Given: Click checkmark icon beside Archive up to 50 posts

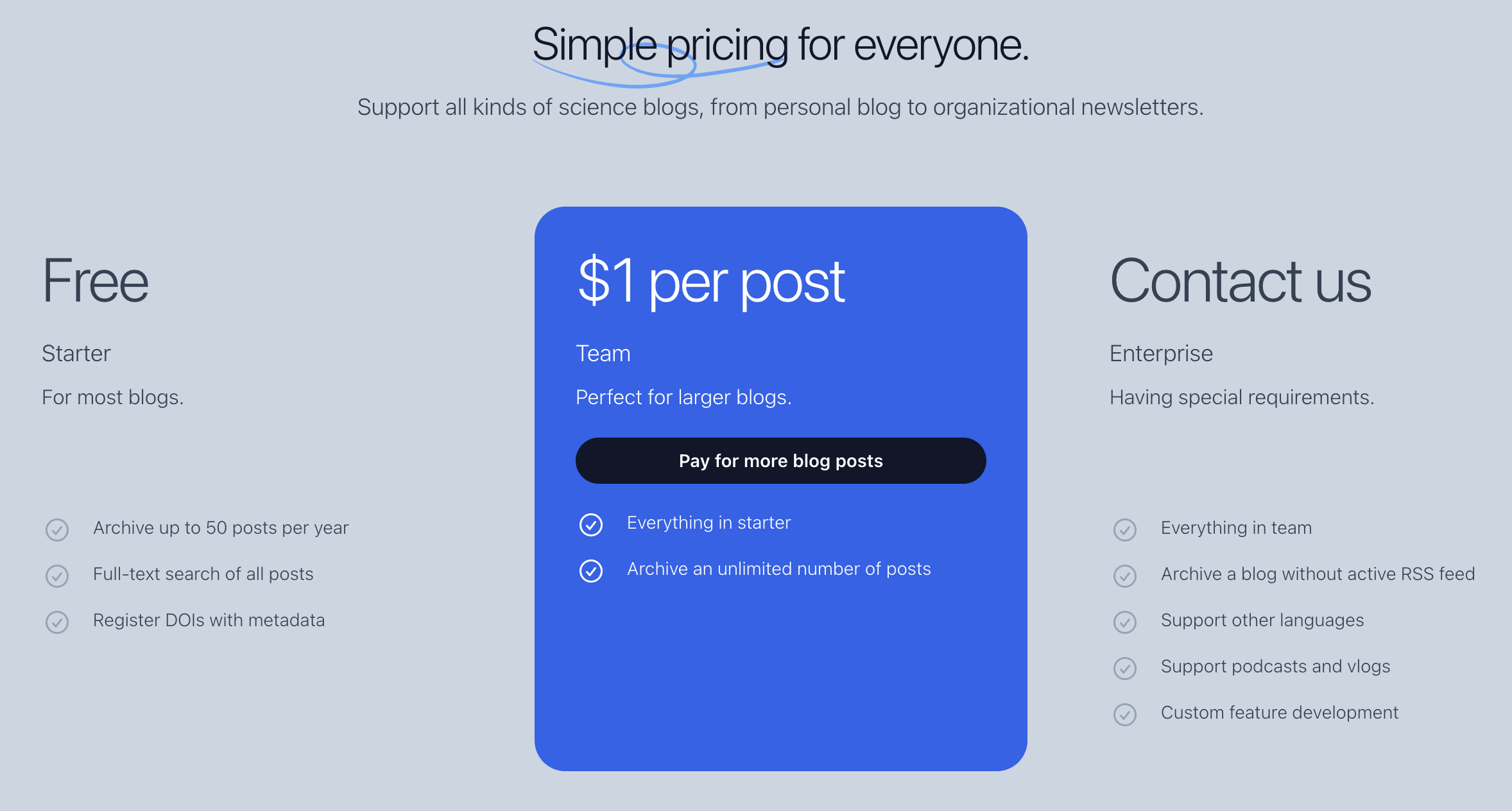Looking at the screenshot, I should pyautogui.click(x=57, y=530).
